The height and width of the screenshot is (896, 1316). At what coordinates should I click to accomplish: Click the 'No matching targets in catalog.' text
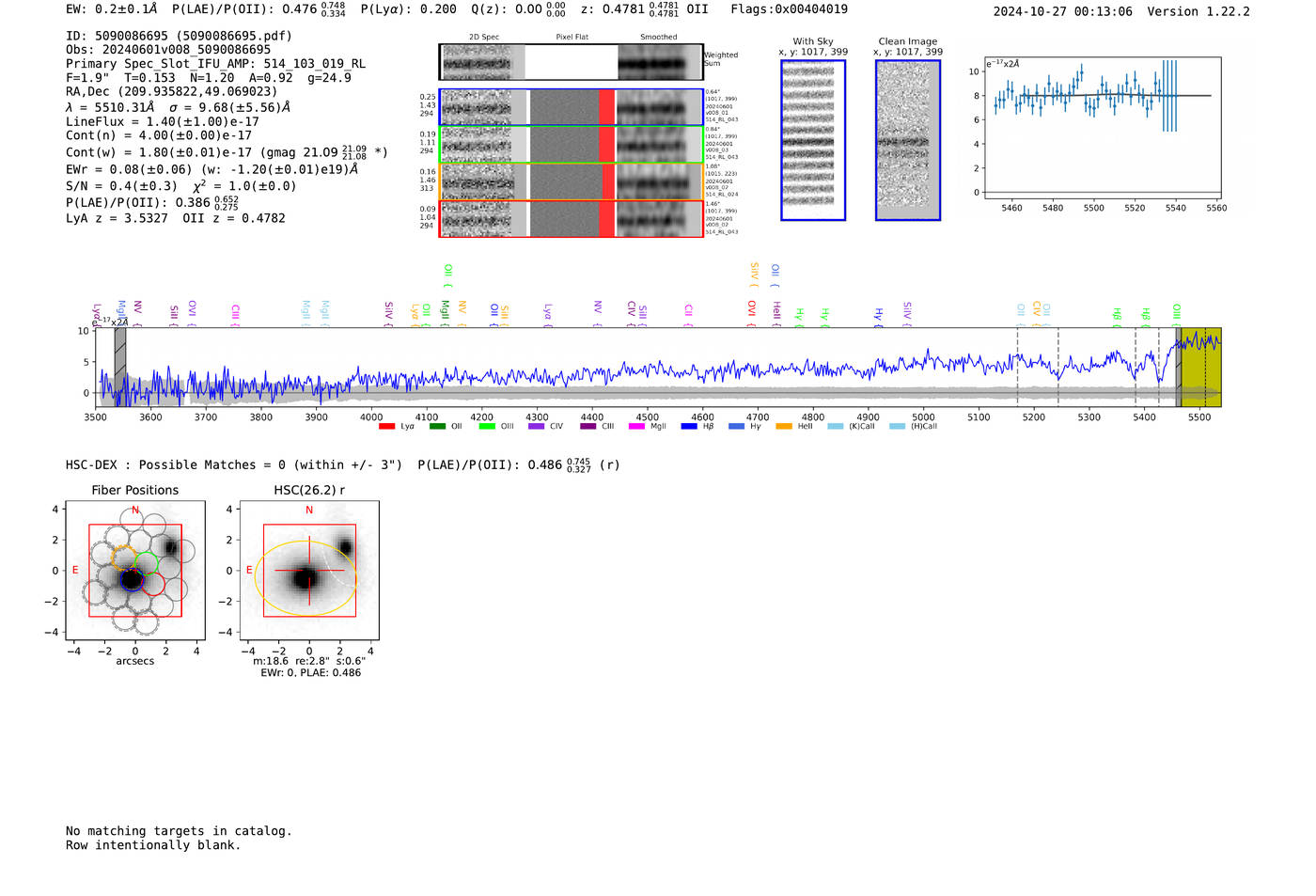179,831
